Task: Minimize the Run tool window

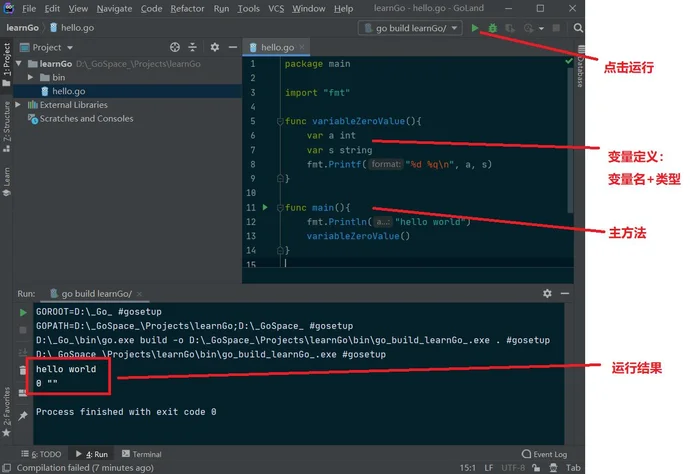Action: coord(565,293)
